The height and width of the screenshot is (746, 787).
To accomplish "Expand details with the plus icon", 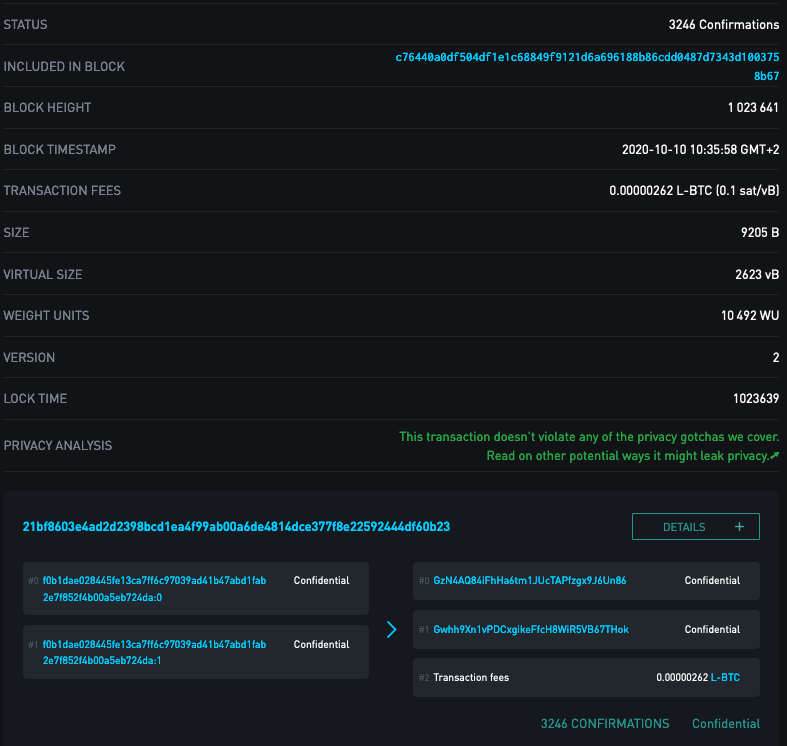I will point(739,527).
